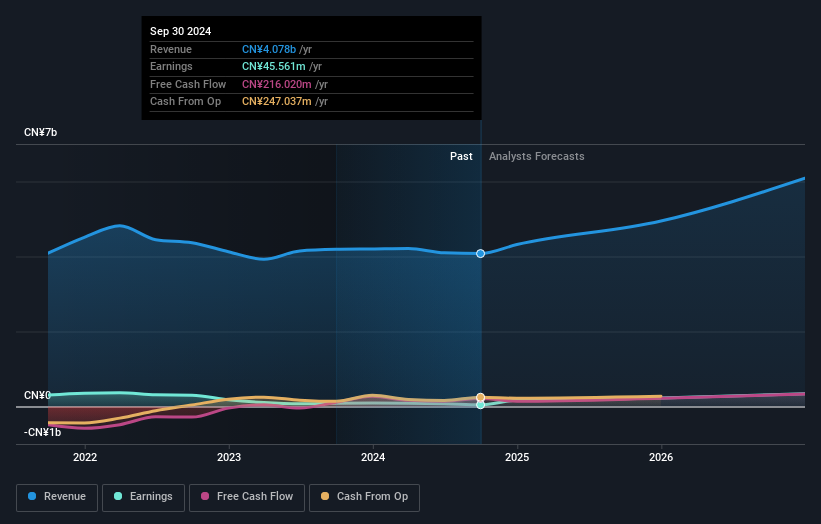821x524 pixels.
Task: Click the orange Cash From Op data point
Action: (481, 397)
